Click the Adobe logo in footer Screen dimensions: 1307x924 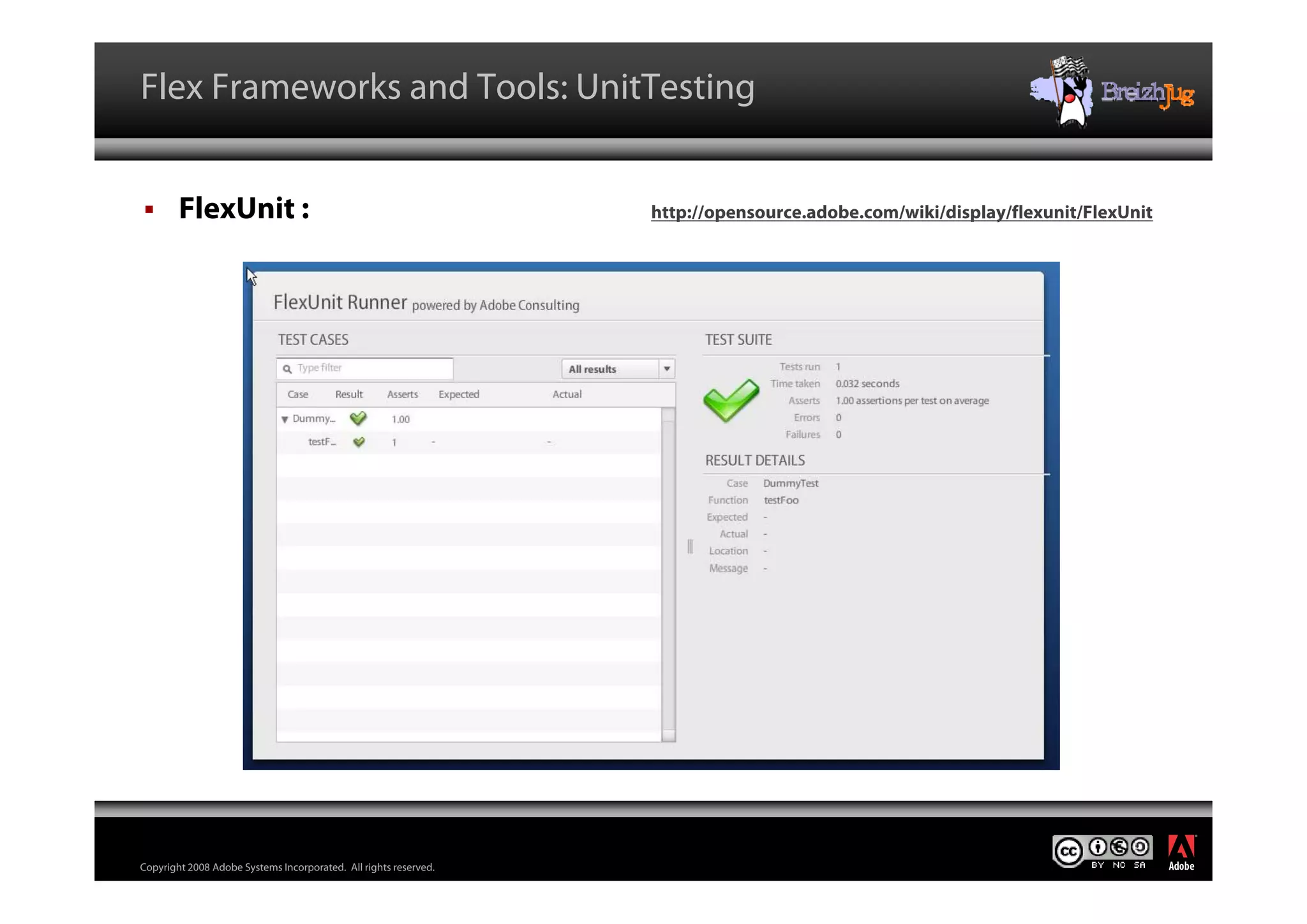coord(1181,853)
